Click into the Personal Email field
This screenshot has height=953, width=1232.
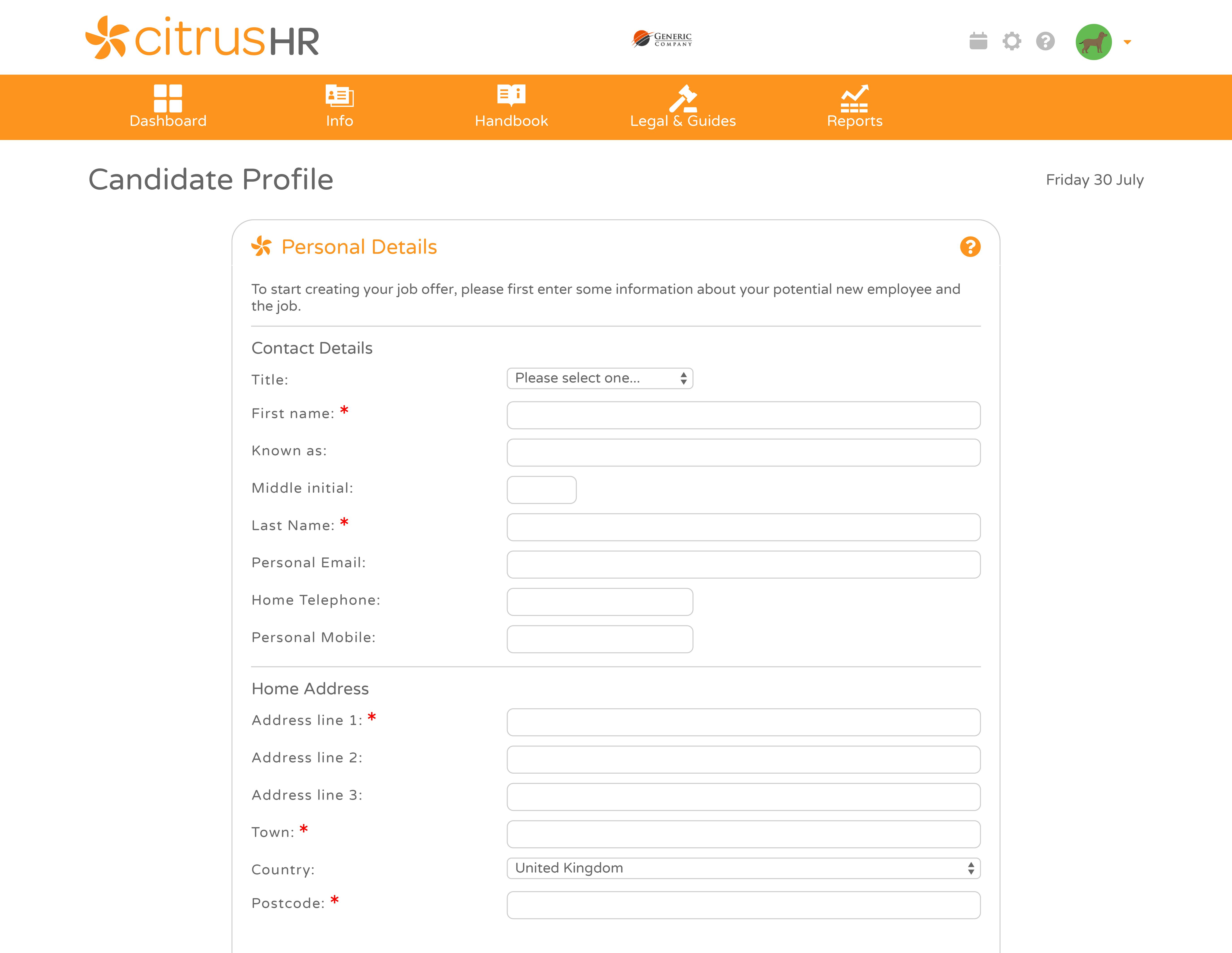(x=743, y=564)
